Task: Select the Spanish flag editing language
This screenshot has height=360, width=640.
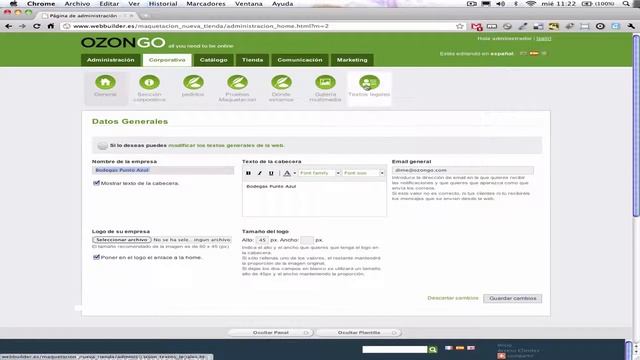Action: (x=534, y=53)
